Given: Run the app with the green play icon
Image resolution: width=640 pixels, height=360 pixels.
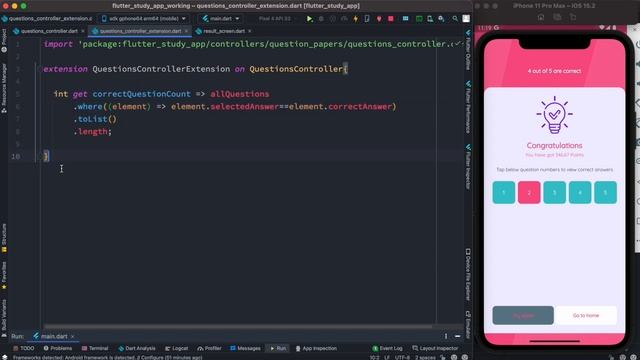Looking at the screenshot, I should (x=309, y=19).
